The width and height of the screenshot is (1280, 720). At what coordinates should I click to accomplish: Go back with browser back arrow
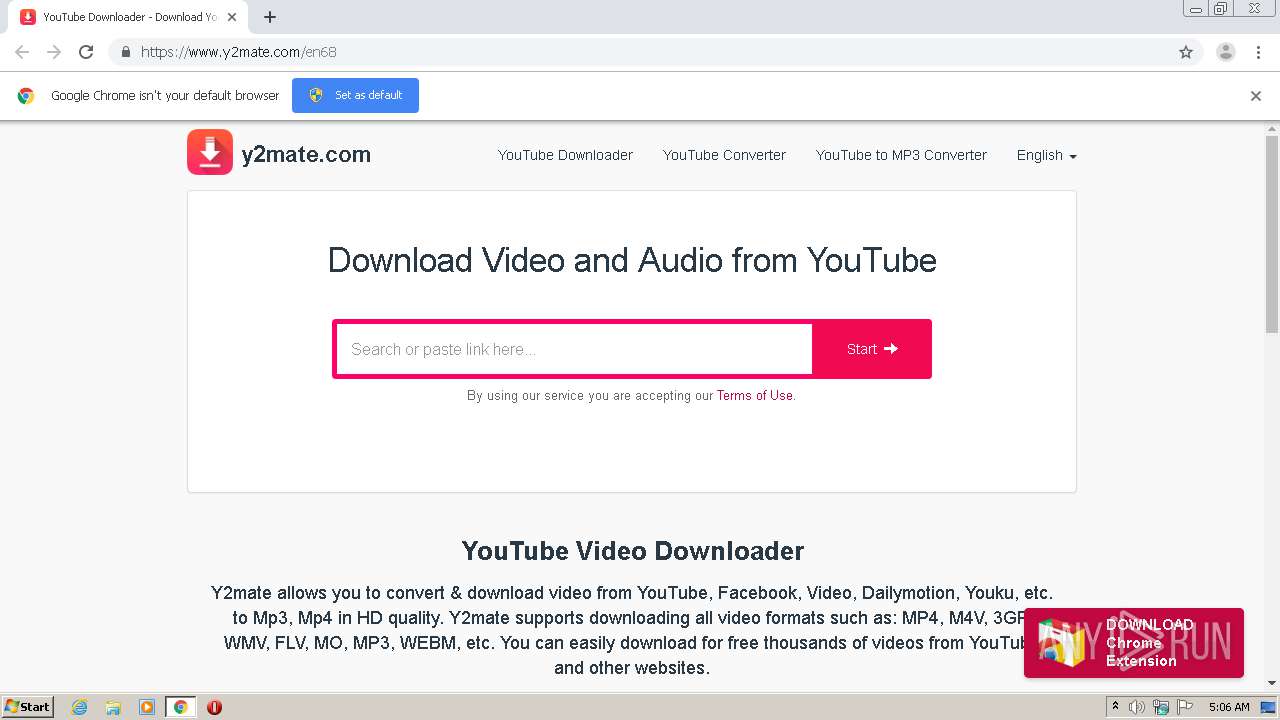coord(22,52)
